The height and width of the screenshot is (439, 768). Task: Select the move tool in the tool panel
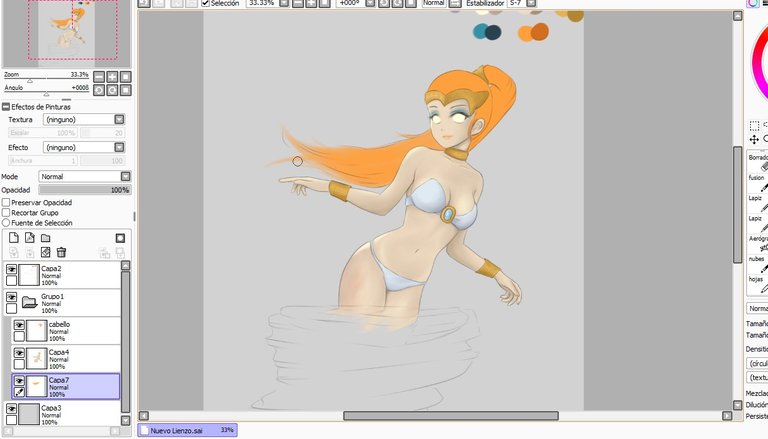pyautogui.click(x=754, y=140)
